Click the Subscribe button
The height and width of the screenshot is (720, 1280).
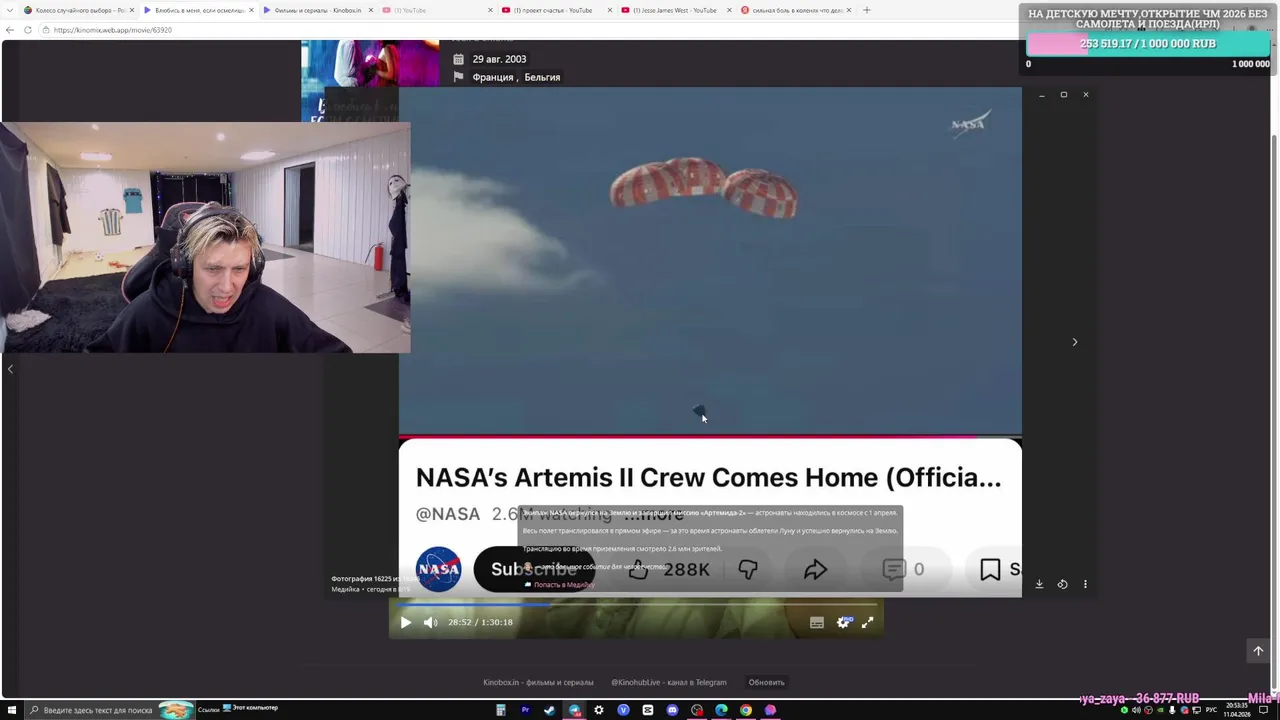click(x=533, y=569)
